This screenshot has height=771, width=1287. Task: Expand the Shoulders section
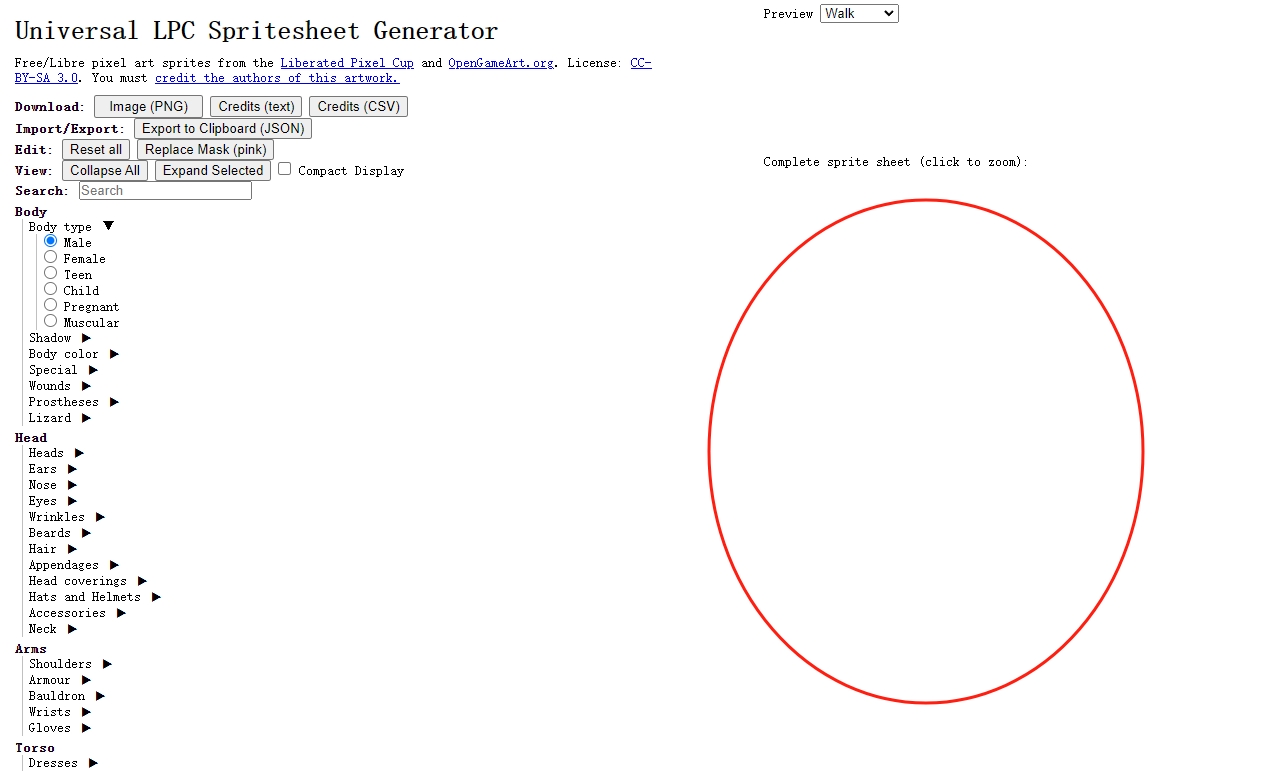pyautogui.click(x=70, y=664)
